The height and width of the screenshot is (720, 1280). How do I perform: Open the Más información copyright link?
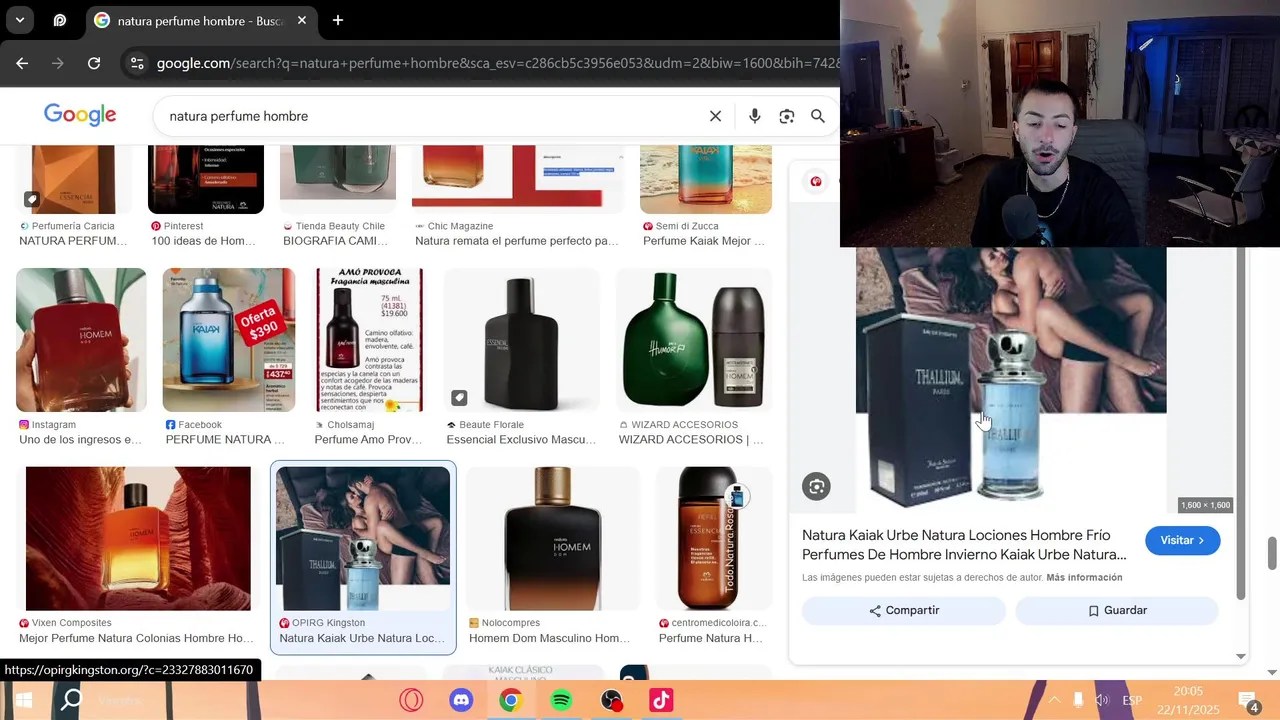[x=1084, y=578]
